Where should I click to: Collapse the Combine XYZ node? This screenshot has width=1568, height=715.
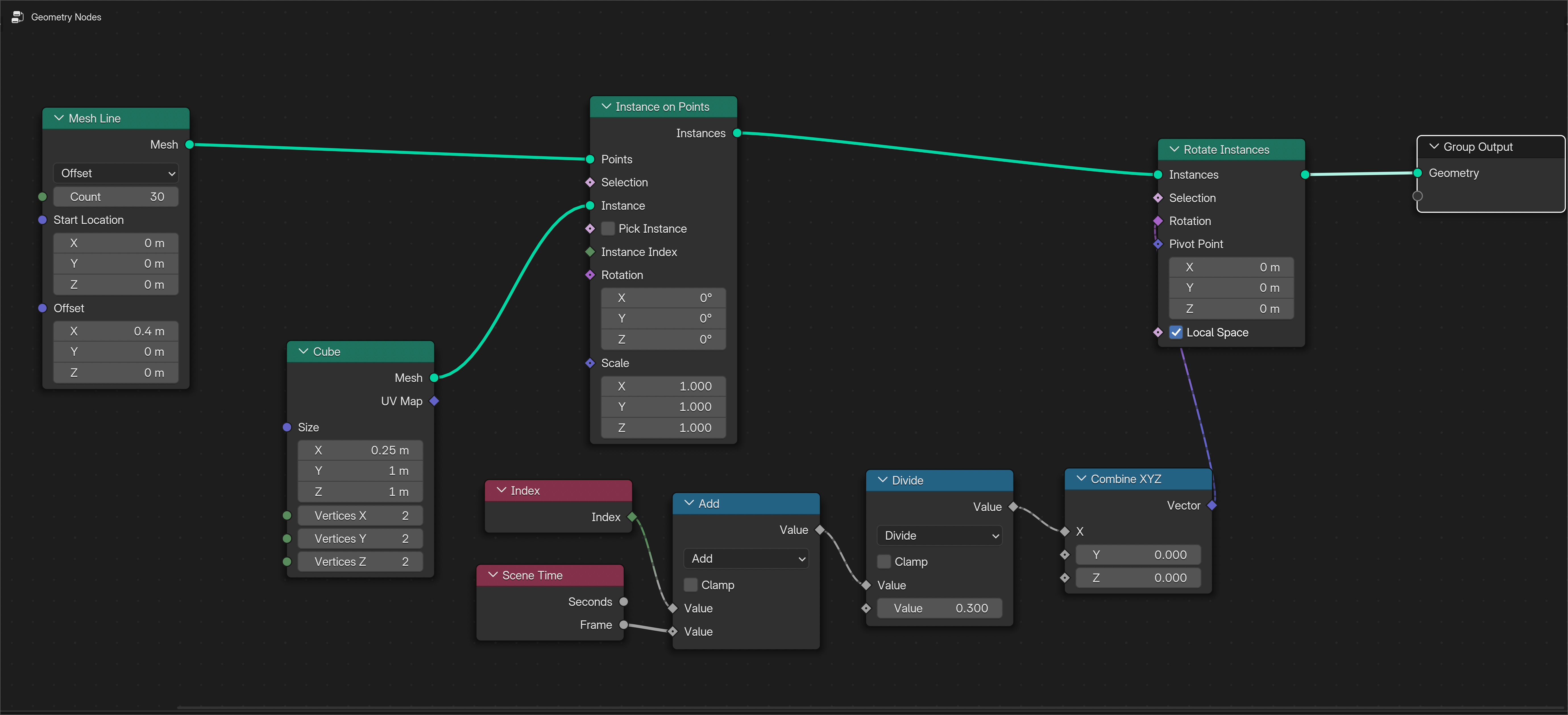coord(1081,479)
